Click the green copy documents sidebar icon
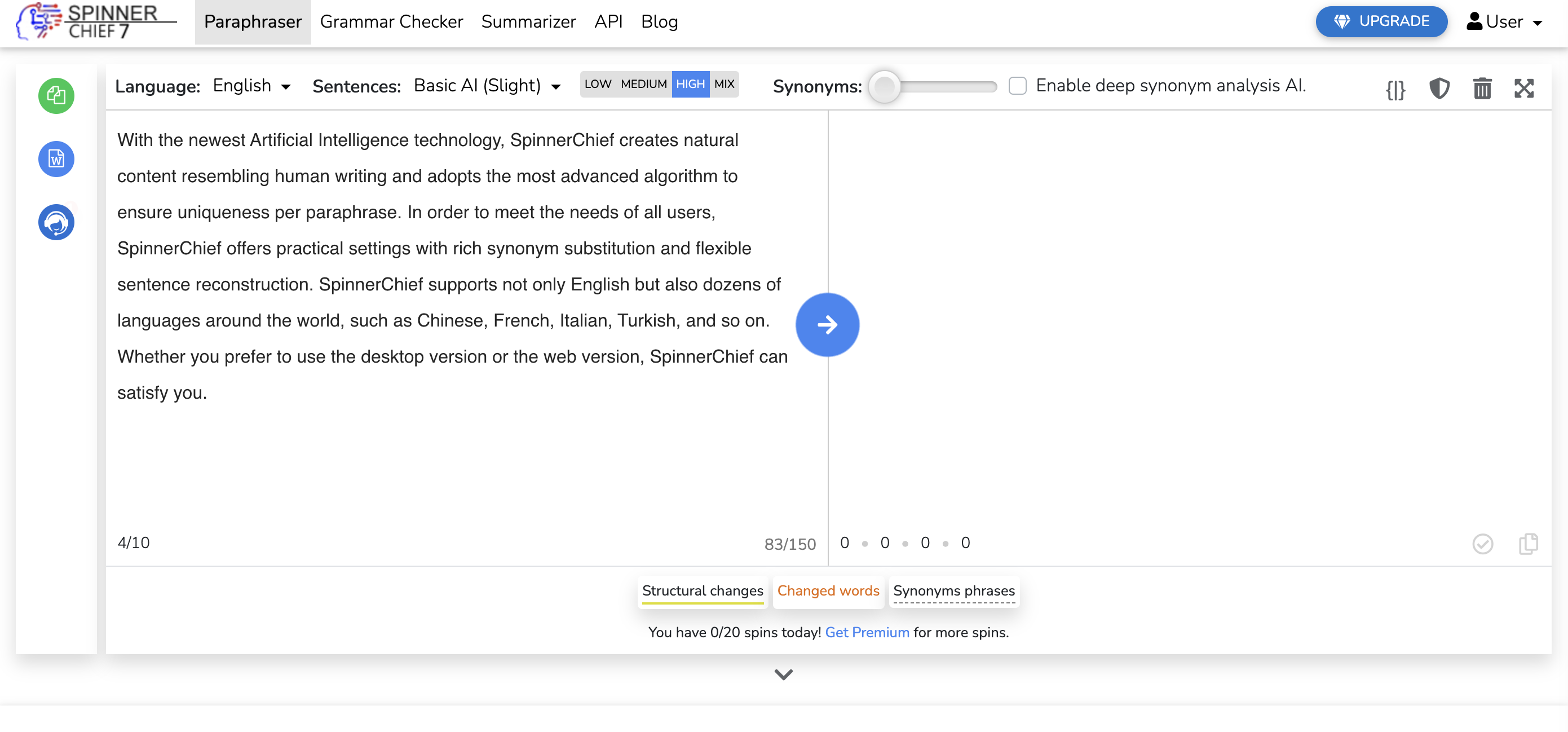This screenshot has width=1568, height=732. click(x=56, y=96)
